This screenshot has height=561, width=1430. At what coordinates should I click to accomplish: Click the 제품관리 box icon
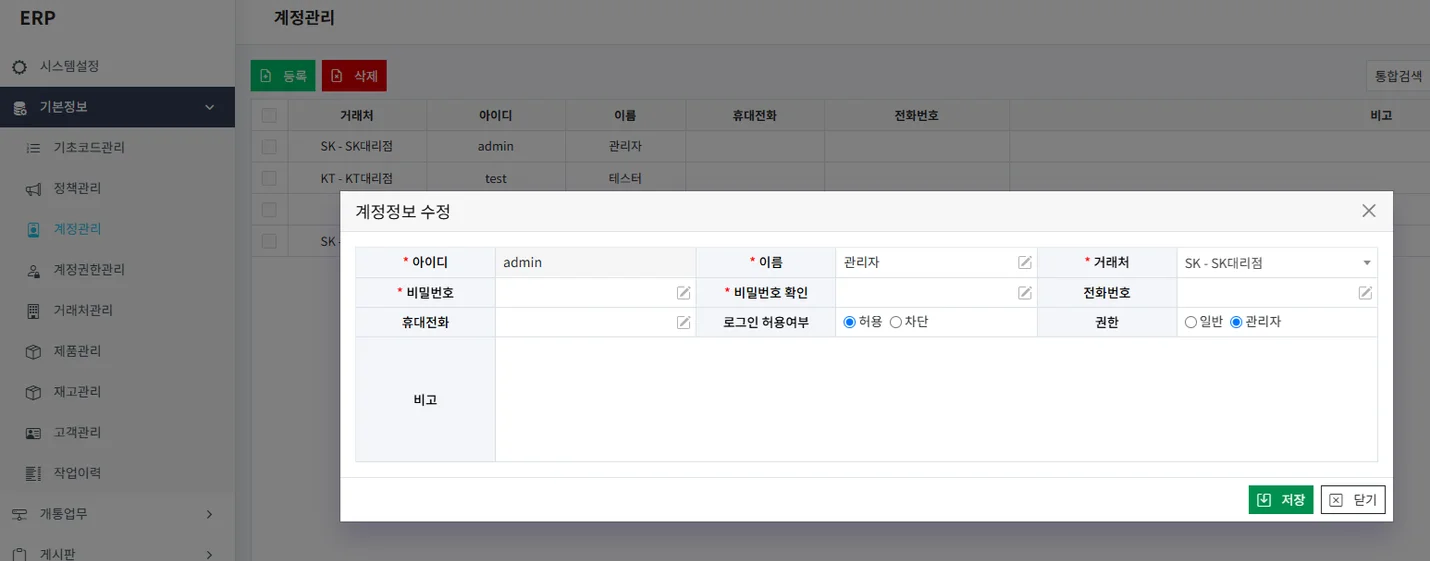[x=33, y=352]
